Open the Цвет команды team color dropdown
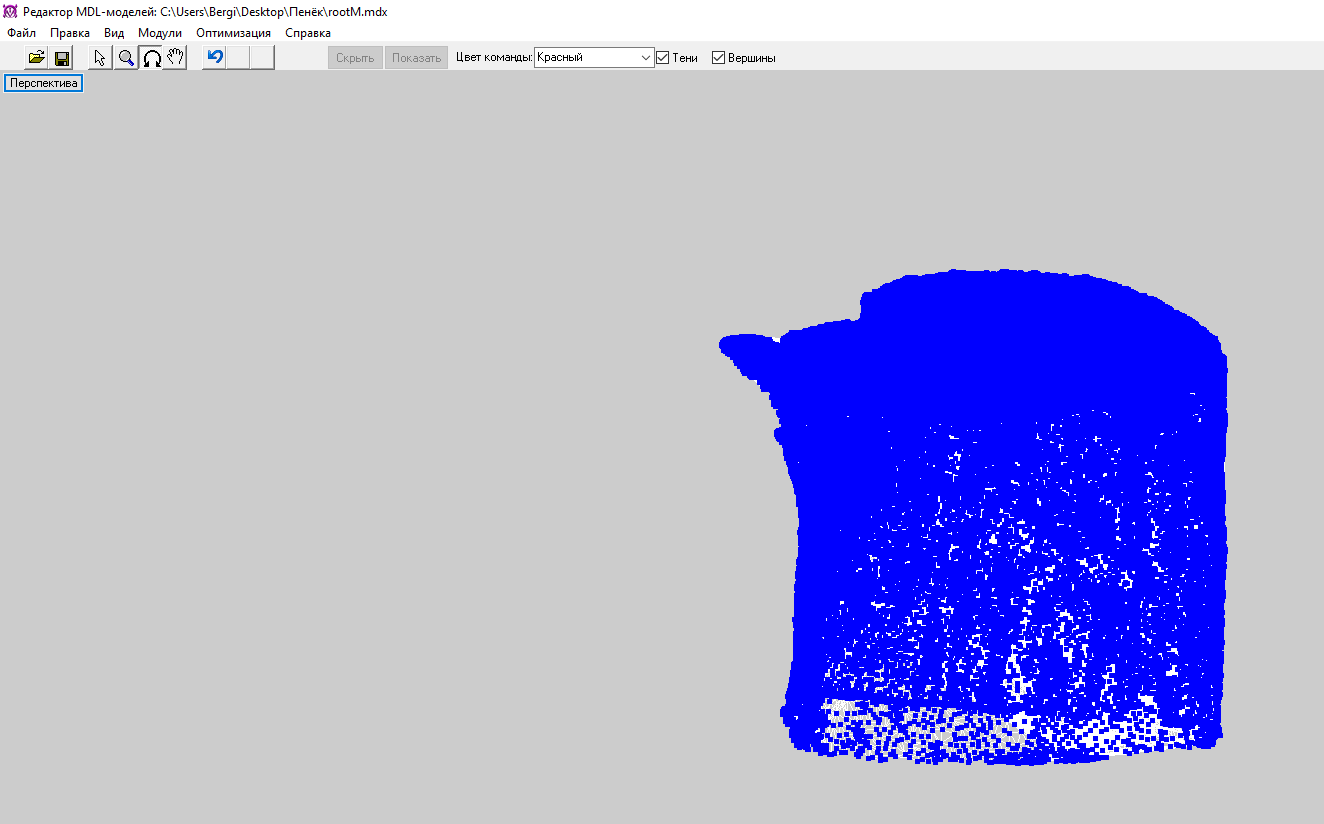This screenshot has width=1324, height=824. tap(594, 58)
